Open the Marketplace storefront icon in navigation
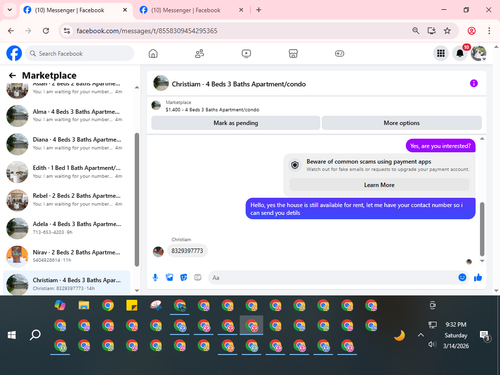Viewport: 500px width, 375px height. (x=293, y=53)
